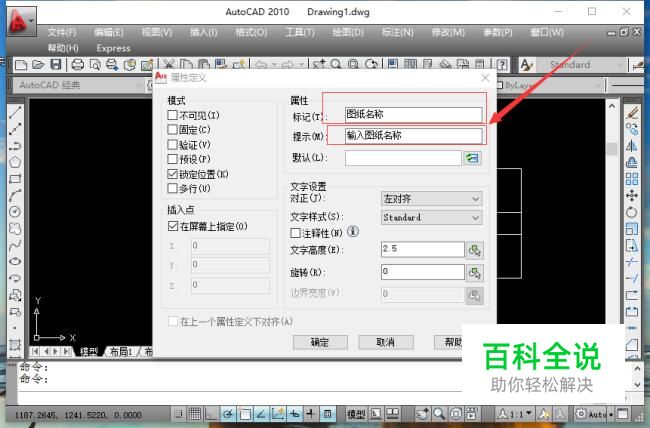Enable the 多行(U) checkbox
650x428 pixels.
[172, 188]
